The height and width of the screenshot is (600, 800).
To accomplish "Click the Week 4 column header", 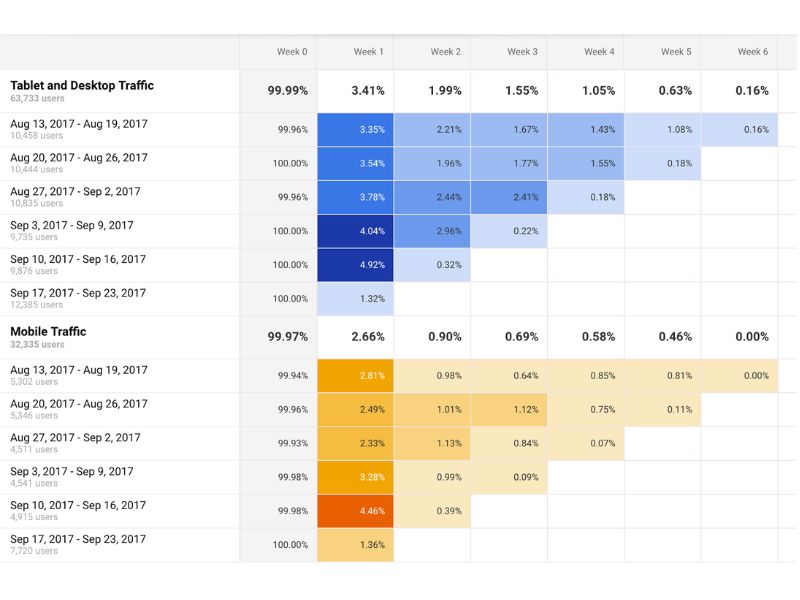I will [x=599, y=52].
